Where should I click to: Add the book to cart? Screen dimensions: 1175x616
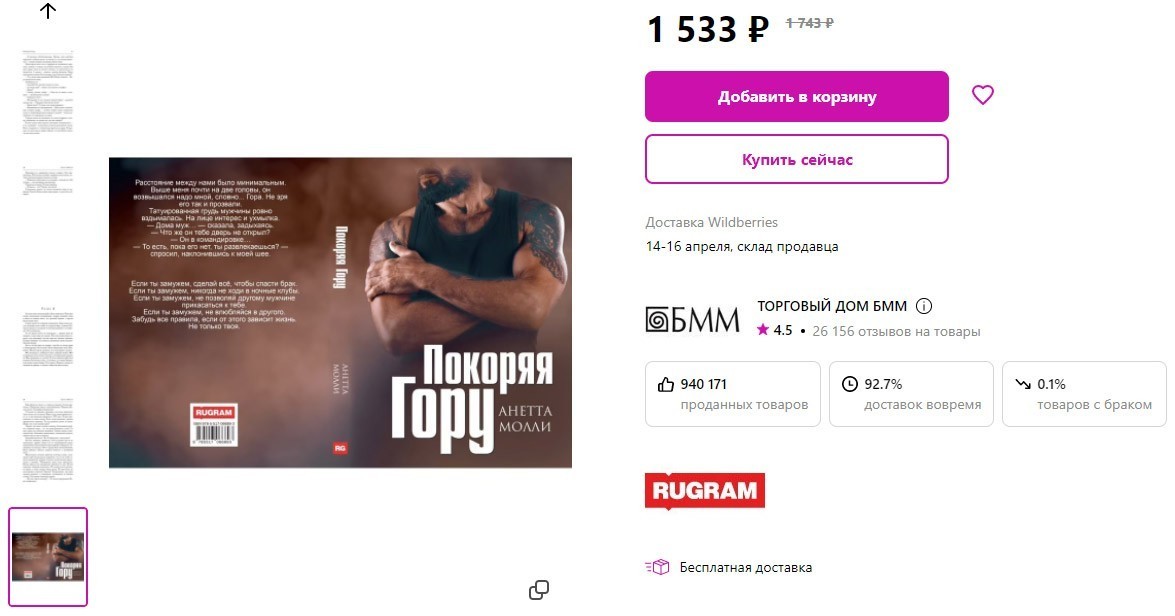(x=797, y=97)
